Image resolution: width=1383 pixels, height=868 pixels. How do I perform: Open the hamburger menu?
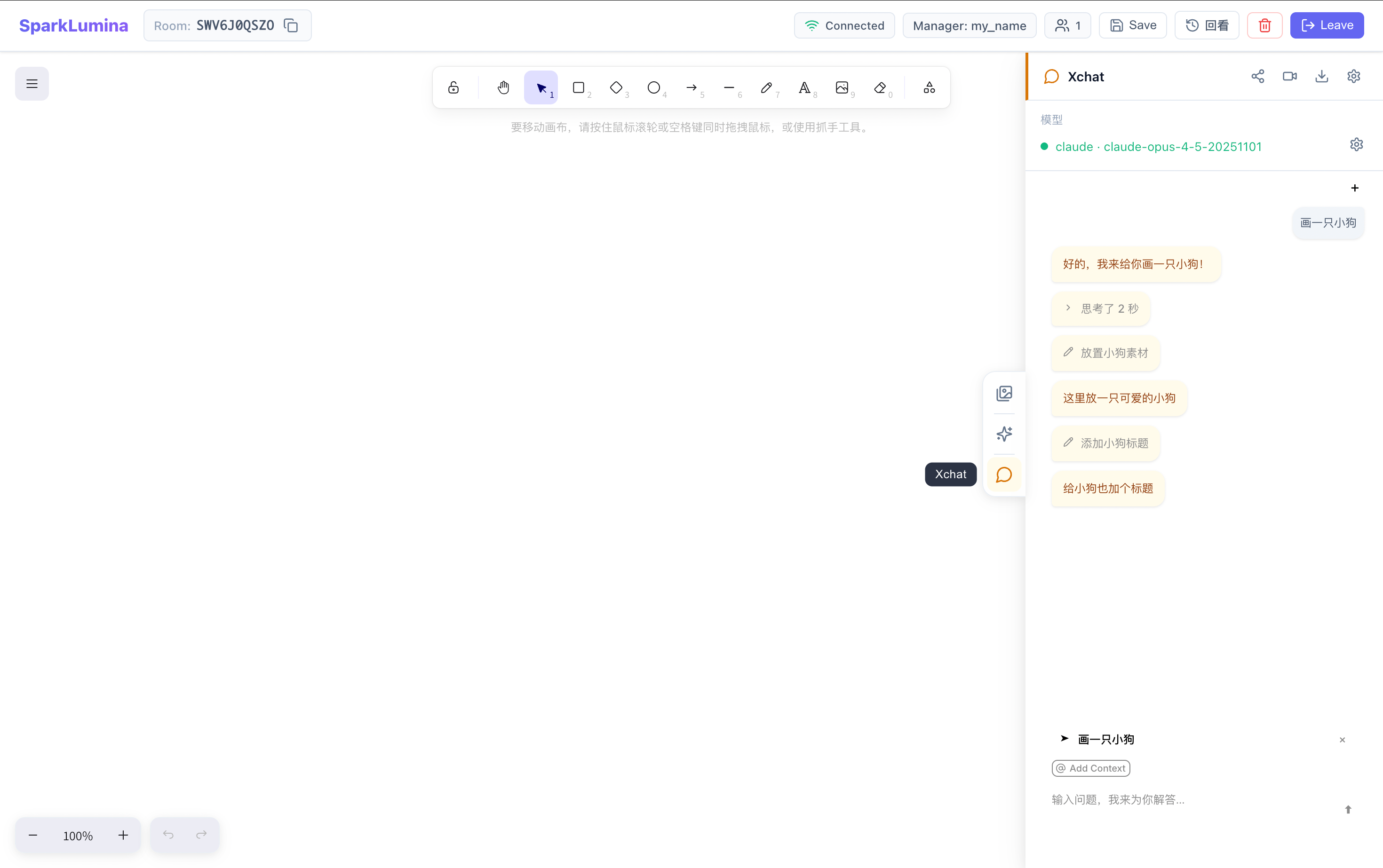point(32,83)
